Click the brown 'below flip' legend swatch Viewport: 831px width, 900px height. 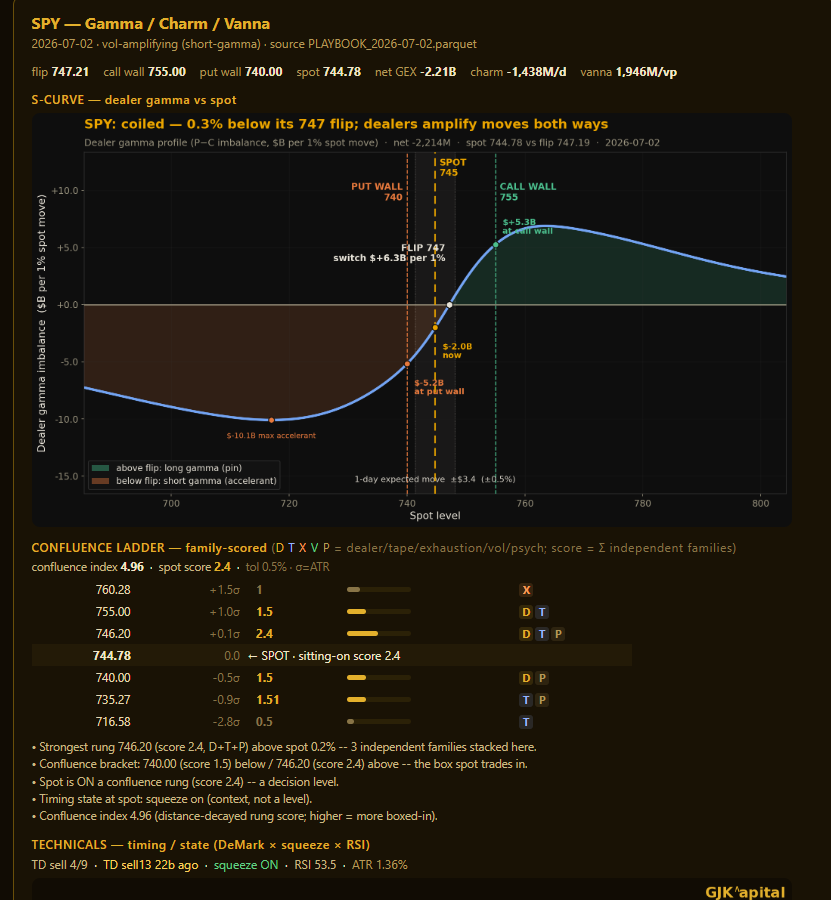[100, 480]
